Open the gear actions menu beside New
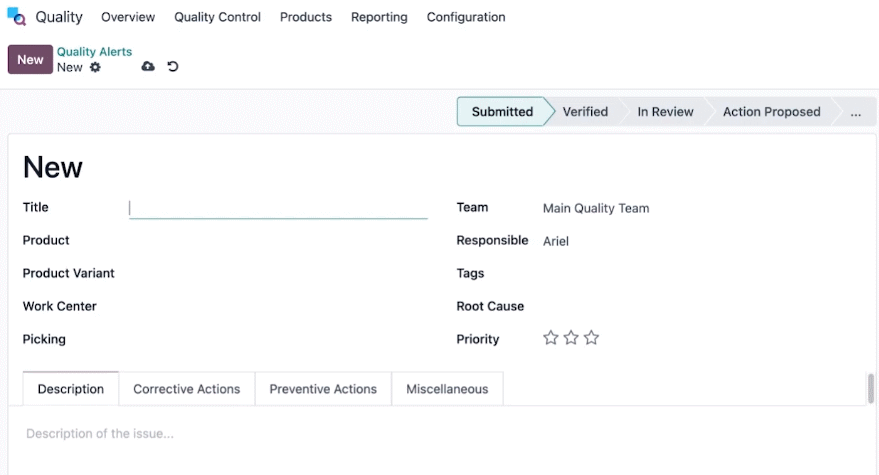Image resolution: width=879 pixels, height=475 pixels. coord(95,67)
